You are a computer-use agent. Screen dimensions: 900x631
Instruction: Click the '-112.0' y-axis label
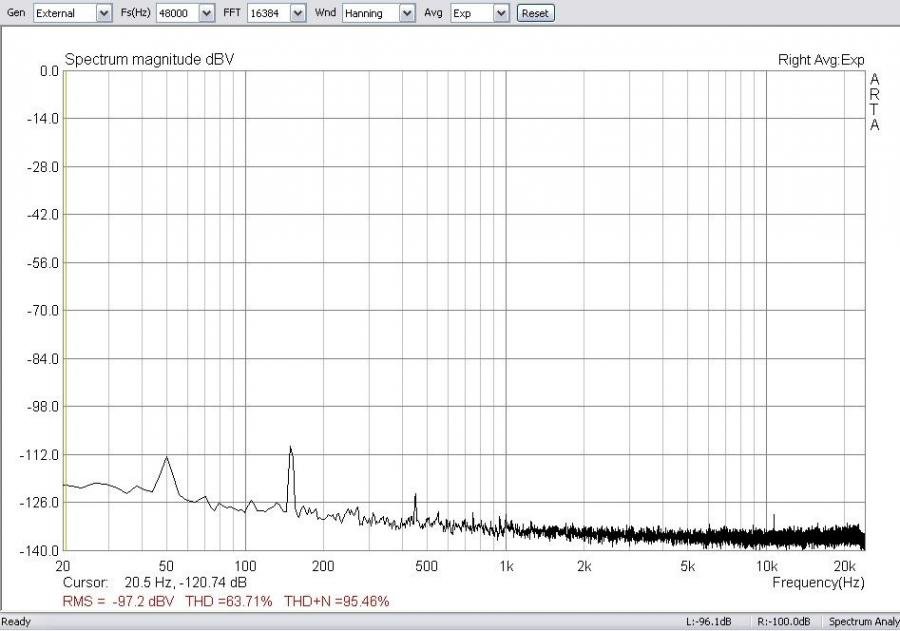pos(40,455)
